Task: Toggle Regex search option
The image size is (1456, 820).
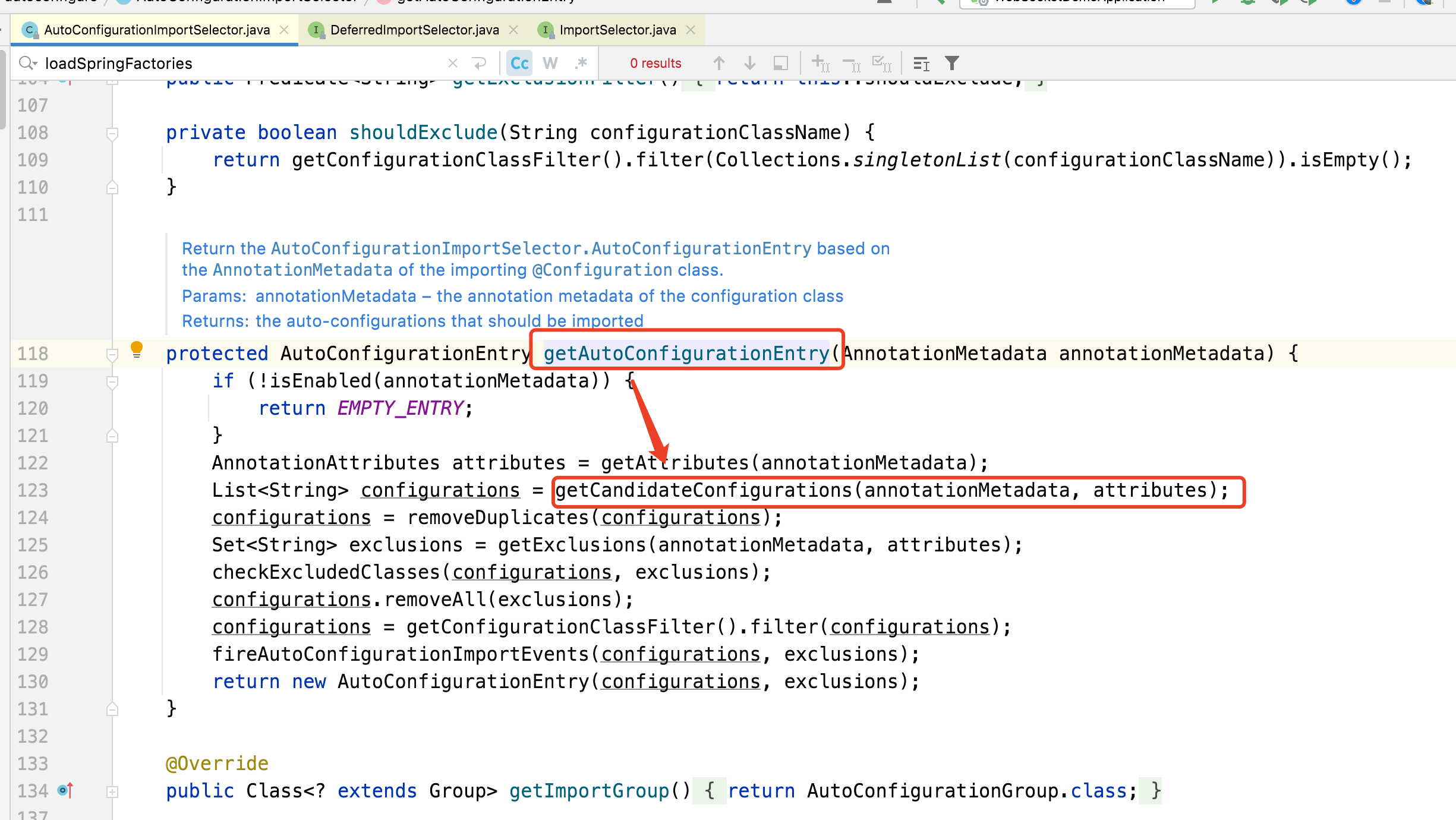Action: tap(581, 63)
